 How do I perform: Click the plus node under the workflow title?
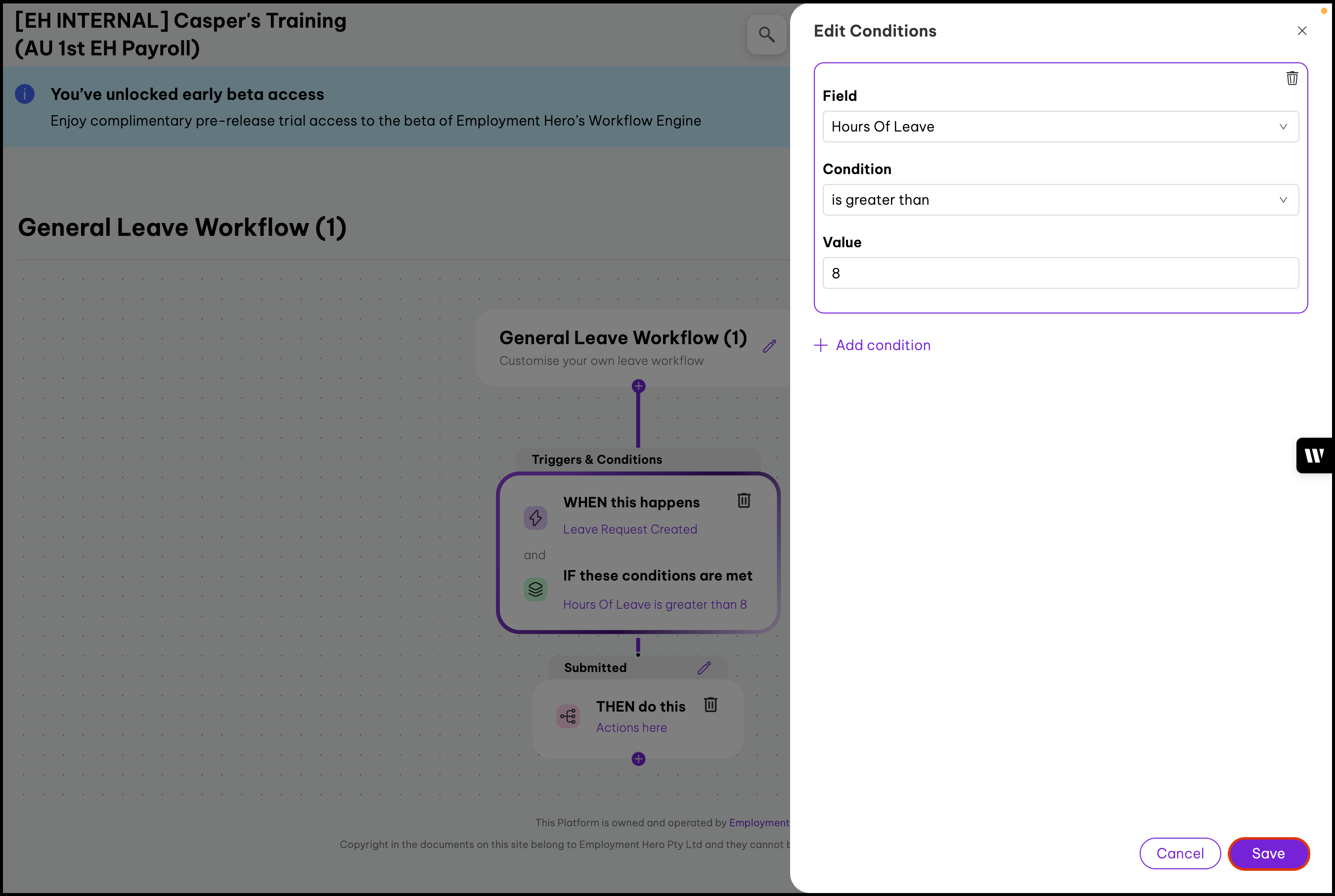638,386
